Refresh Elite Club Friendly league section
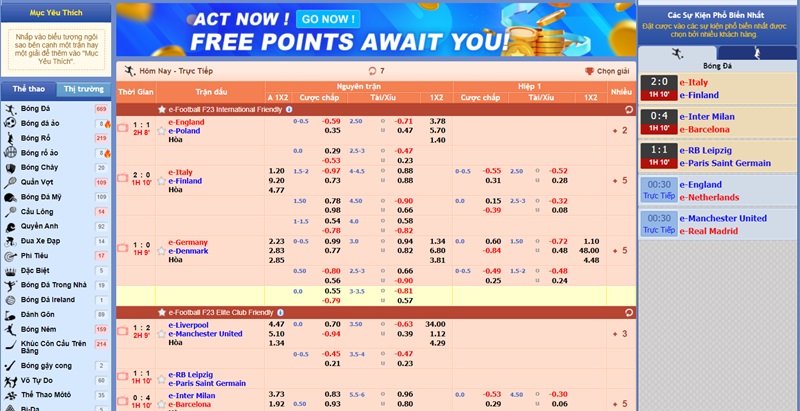Screen dimensions: 800x411 click(629, 313)
